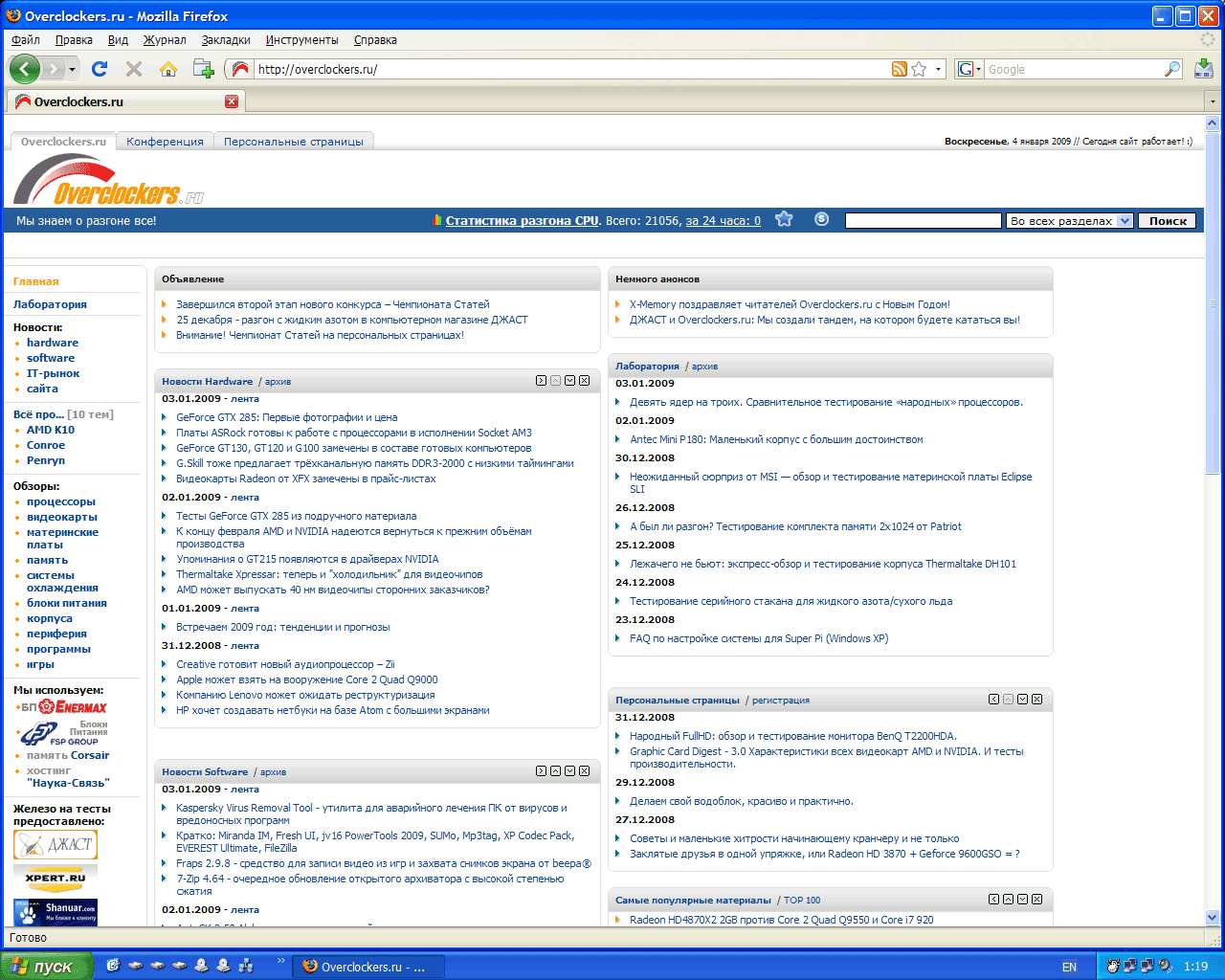Collapse the Персональные страницы panel via down-arrow icon

[1022, 700]
